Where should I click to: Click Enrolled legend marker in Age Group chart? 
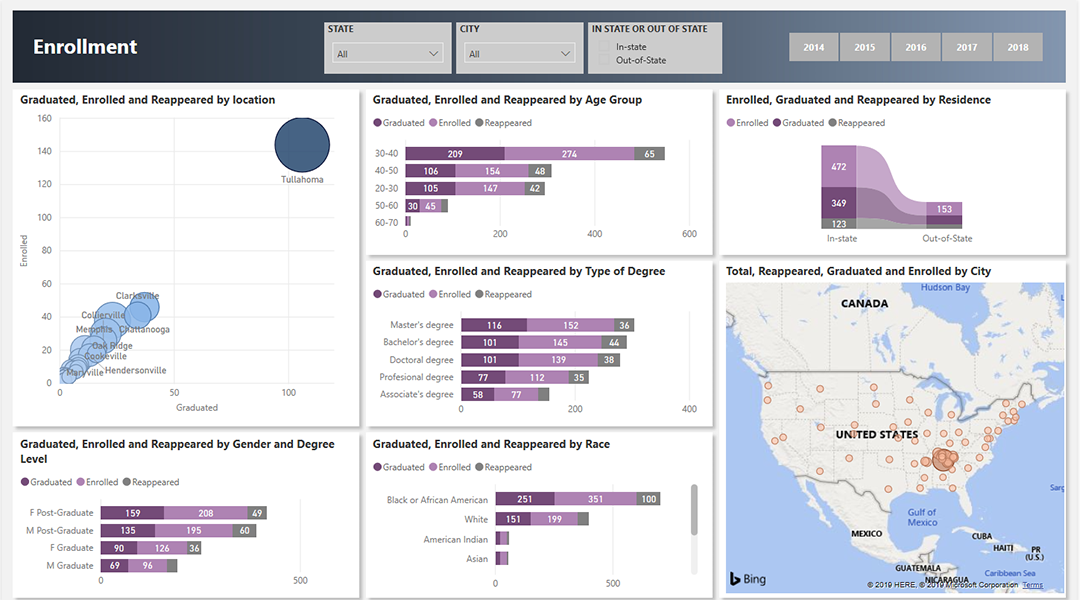433,123
